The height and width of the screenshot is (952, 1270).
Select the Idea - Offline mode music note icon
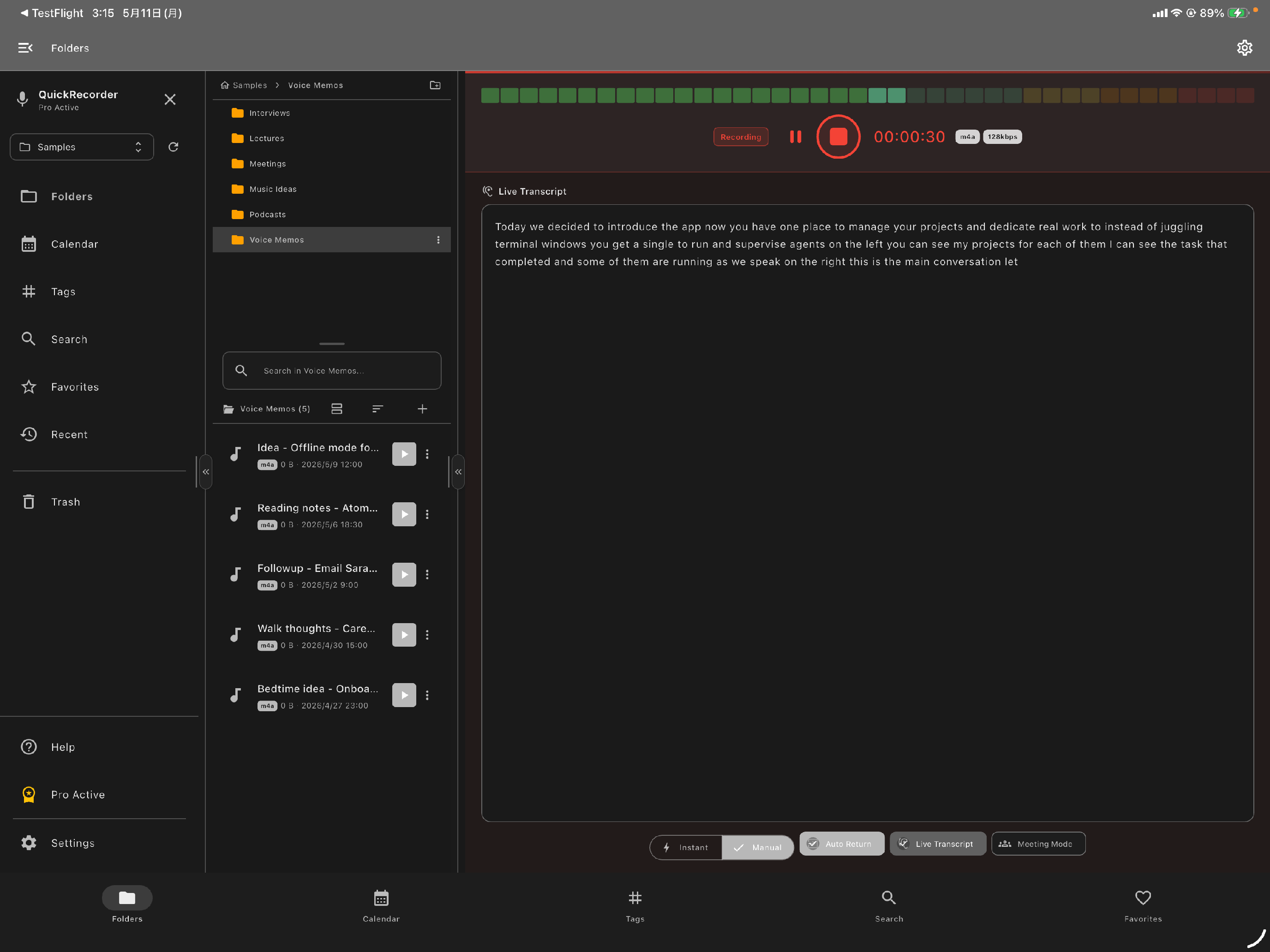pos(235,454)
